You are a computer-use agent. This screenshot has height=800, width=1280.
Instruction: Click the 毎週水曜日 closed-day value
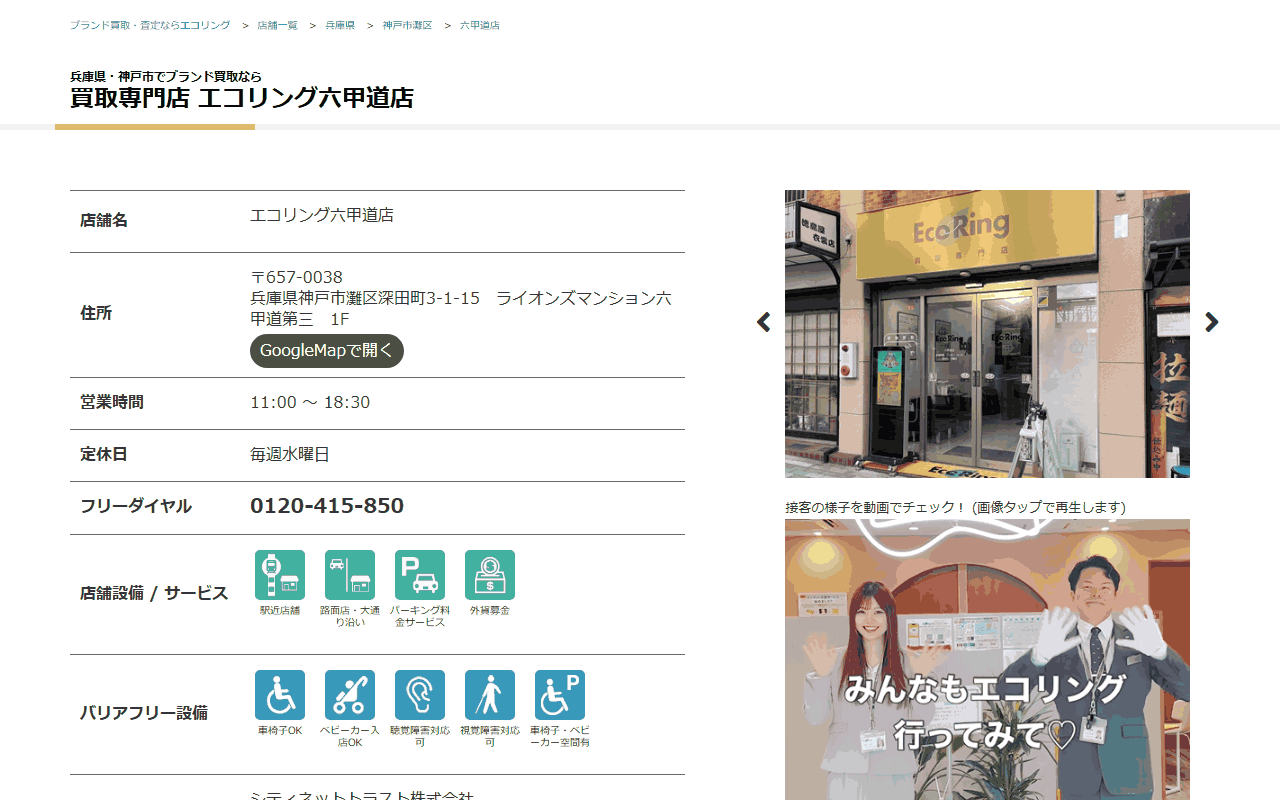click(x=290, y=454)
